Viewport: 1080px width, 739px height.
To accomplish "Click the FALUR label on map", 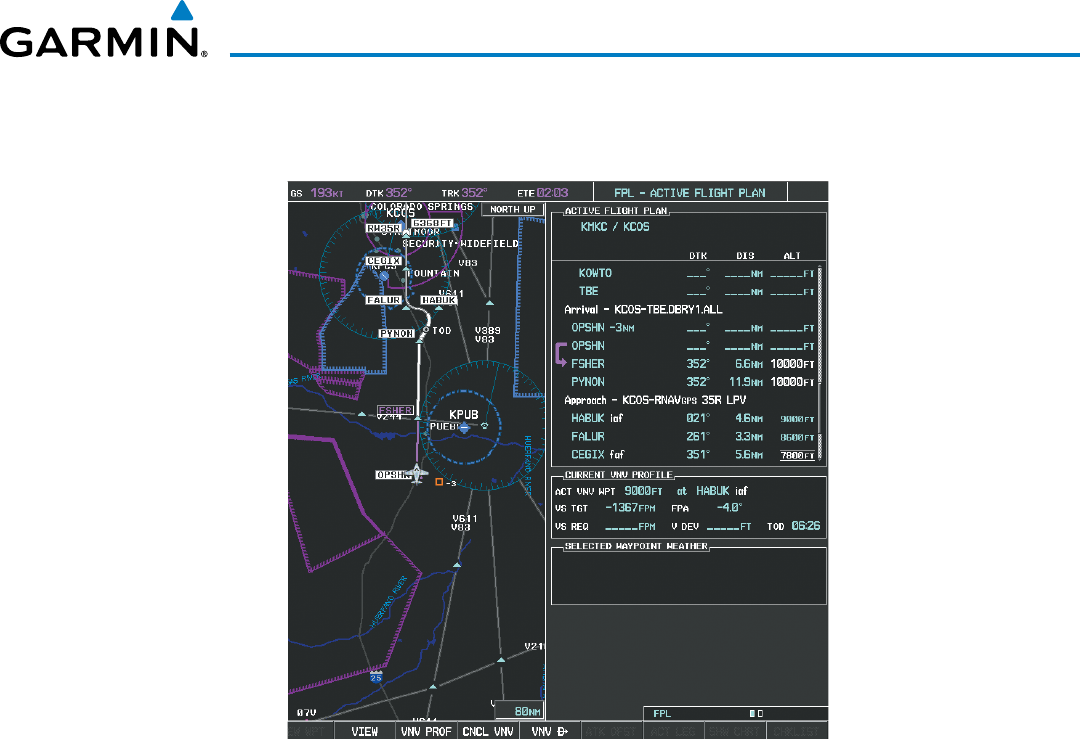I will pos(384,300).
